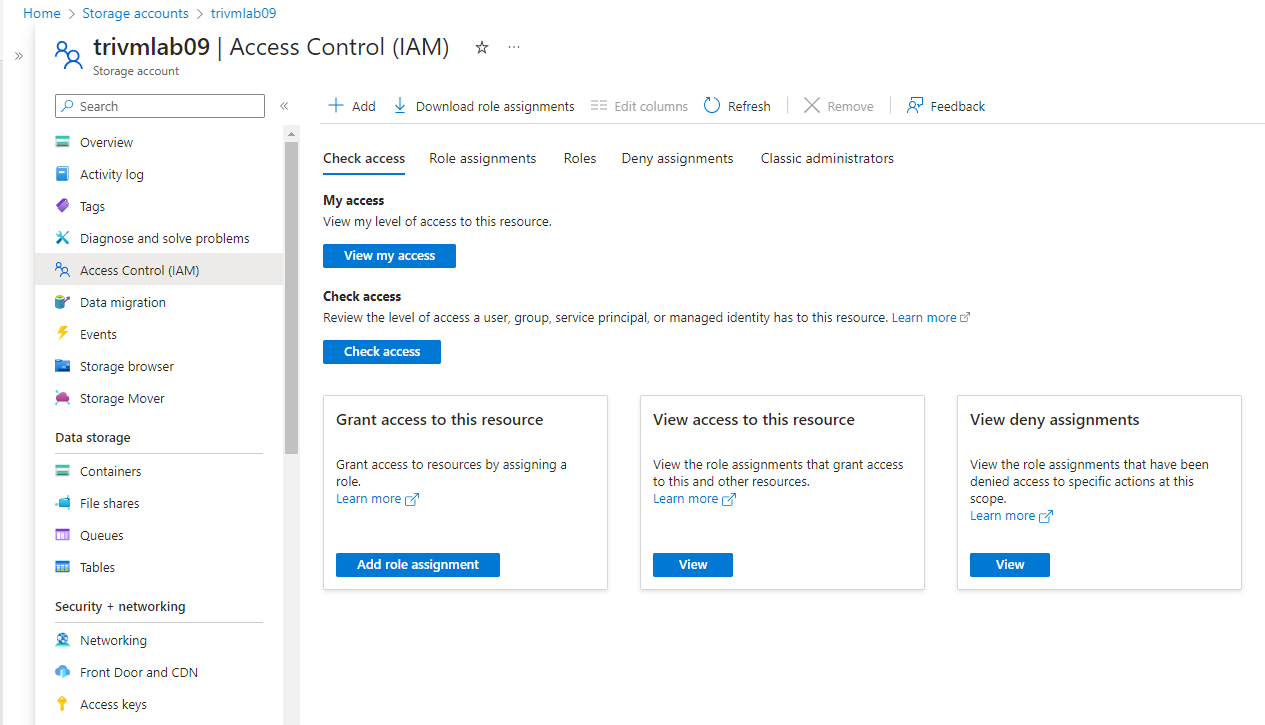The height and width of the screenshot is (725, 1265).
Task: Expand the portal menu chevron at left edge
Action: pyautogui.click(x=19, y=56)
